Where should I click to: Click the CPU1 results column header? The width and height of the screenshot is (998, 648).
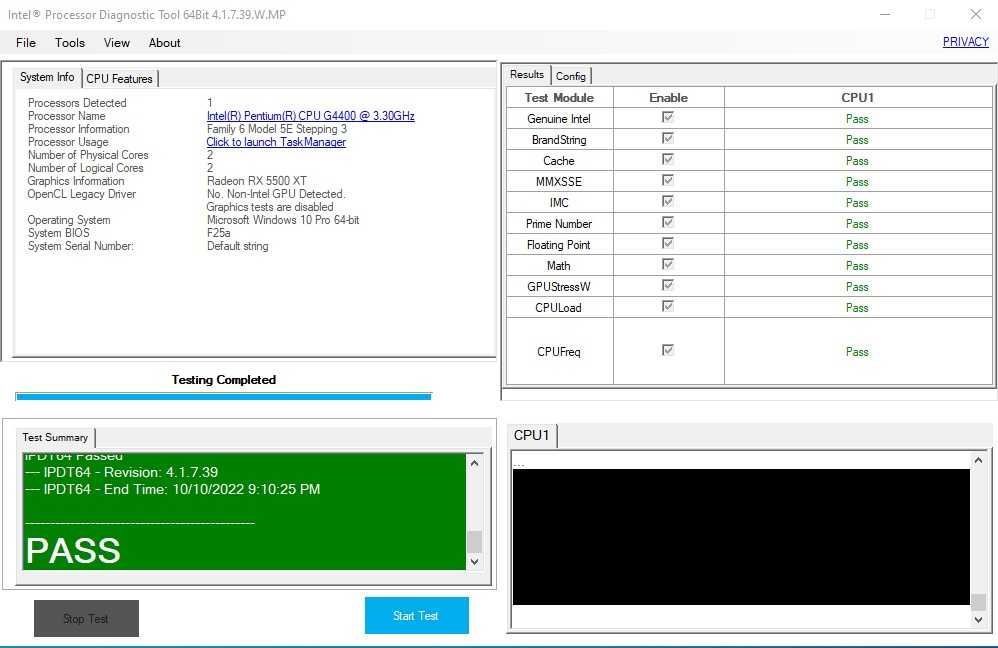(x=857, y=97)
